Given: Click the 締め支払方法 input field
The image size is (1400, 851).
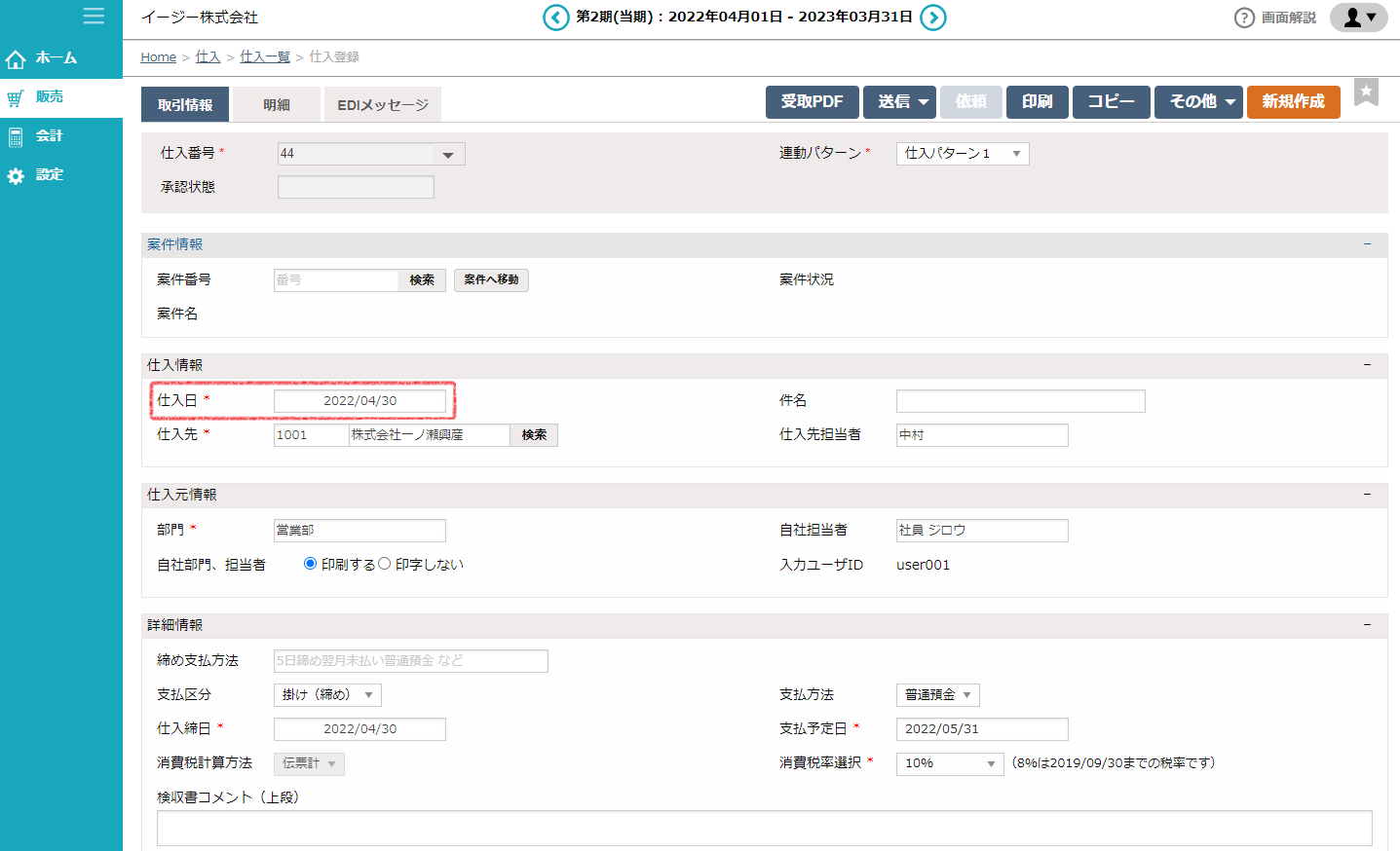Looking at the screenshot, I should pos(411,661).
